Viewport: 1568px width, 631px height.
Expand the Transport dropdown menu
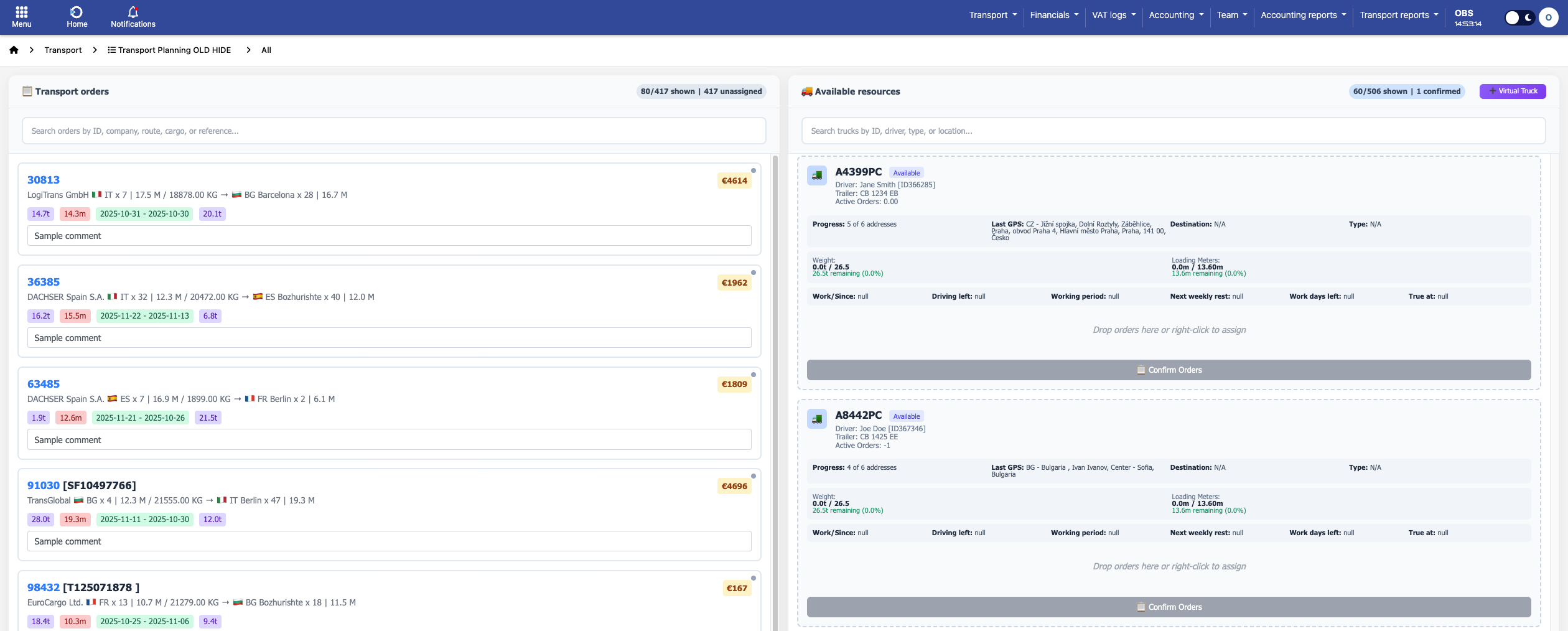pyautogui.click(x=992, y=15)
